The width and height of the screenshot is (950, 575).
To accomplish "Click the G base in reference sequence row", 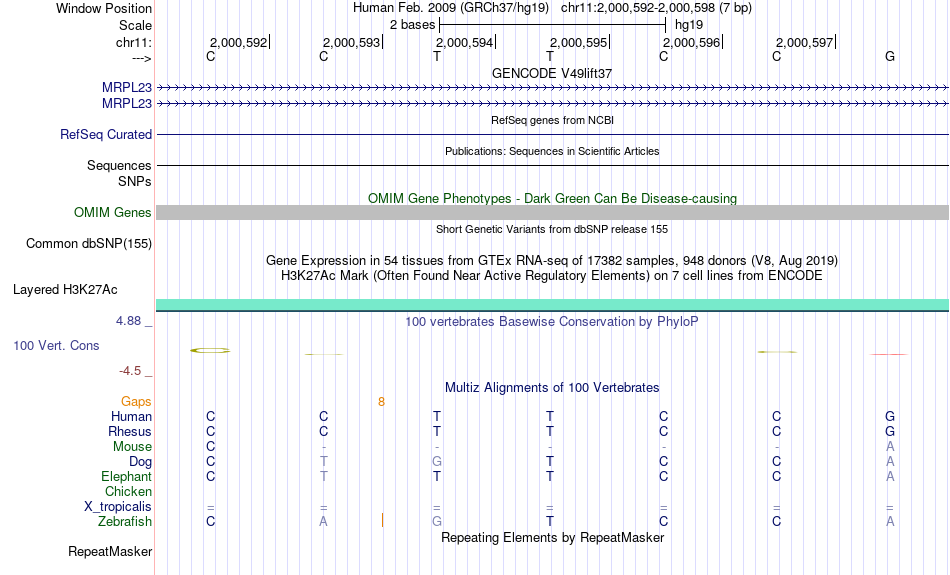I will point(889,56).
